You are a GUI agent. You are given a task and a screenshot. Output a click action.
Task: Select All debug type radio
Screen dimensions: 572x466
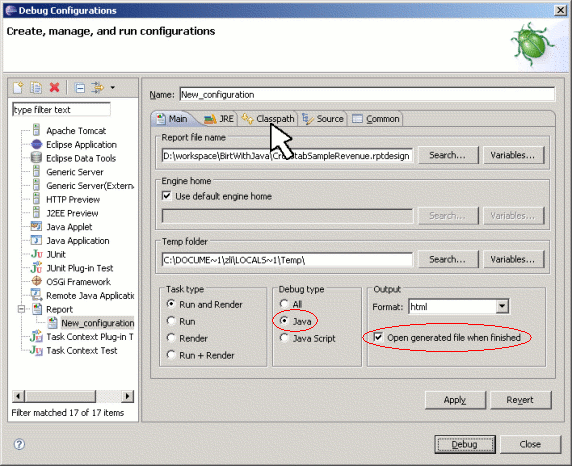[x=284, y=304]
